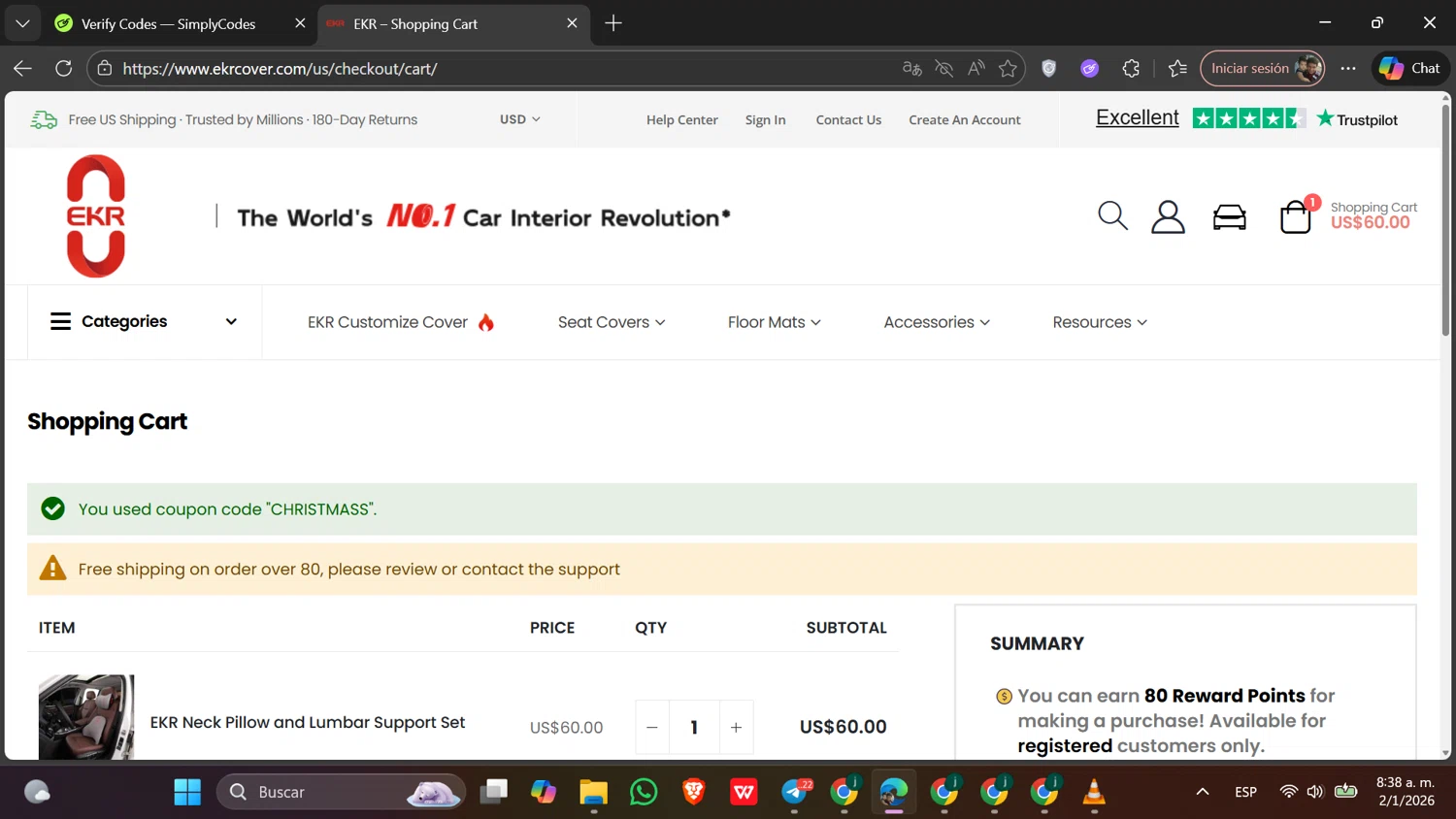The width and height of the screenshot is (1456, 819).
Task: Click the WPS Office taskbar icon
Action: tap(745, 792)
